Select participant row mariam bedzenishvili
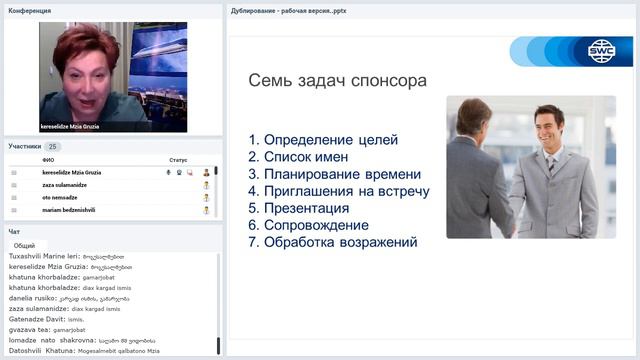640x360 pixels. [110, 210]
